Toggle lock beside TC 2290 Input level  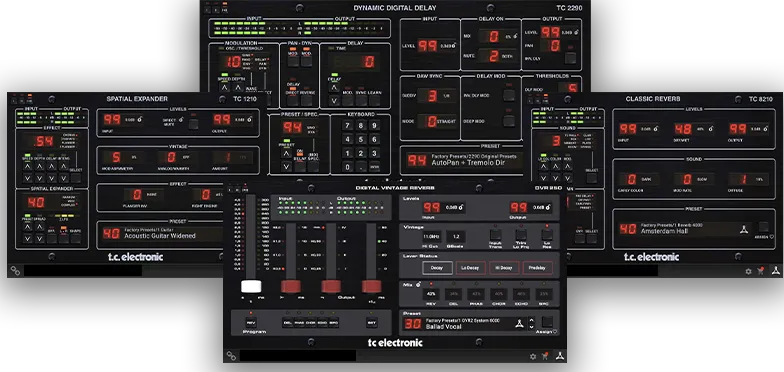[x=454, y=46]
